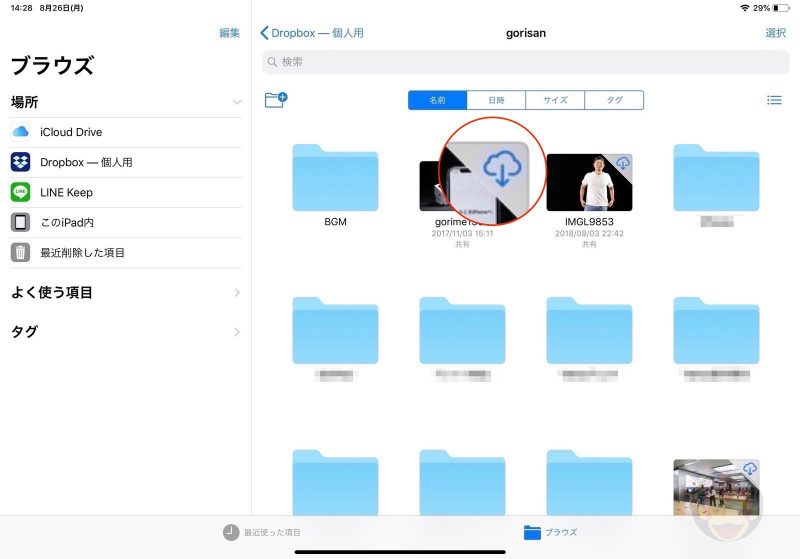
Task: Create a new folder
Action: [276, 99]
